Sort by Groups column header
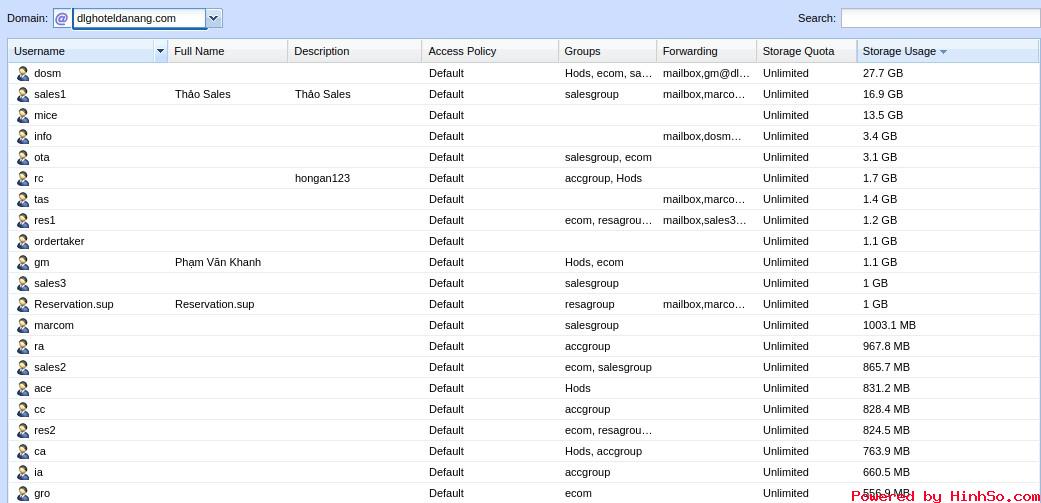This screenshot has width=1041, height=503. (607, 51)
